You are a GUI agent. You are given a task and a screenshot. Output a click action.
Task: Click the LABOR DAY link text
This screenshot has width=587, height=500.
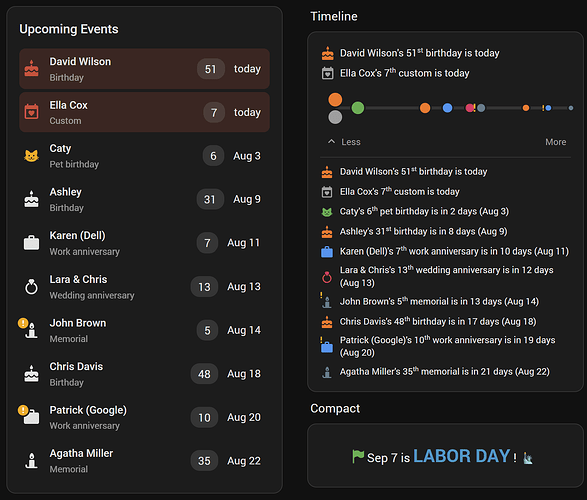tap(462, 456)
